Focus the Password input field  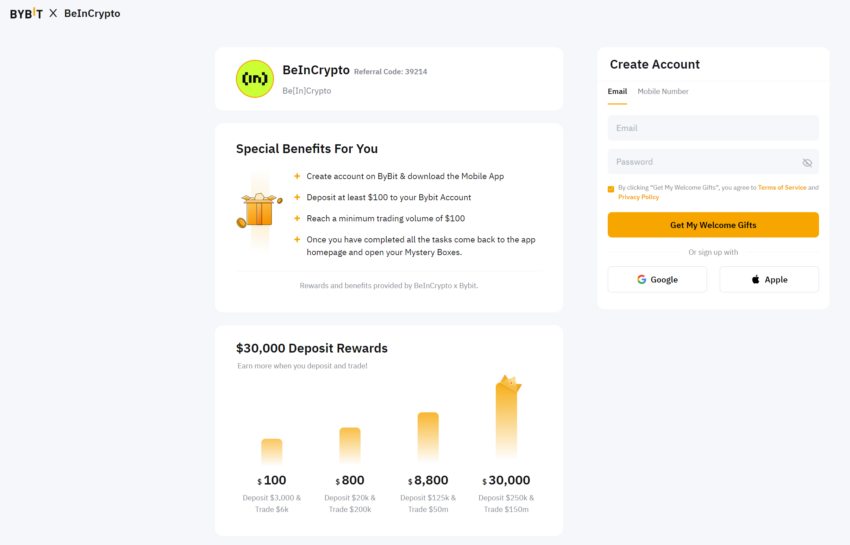pyautogui.click(x=713, y=162)
